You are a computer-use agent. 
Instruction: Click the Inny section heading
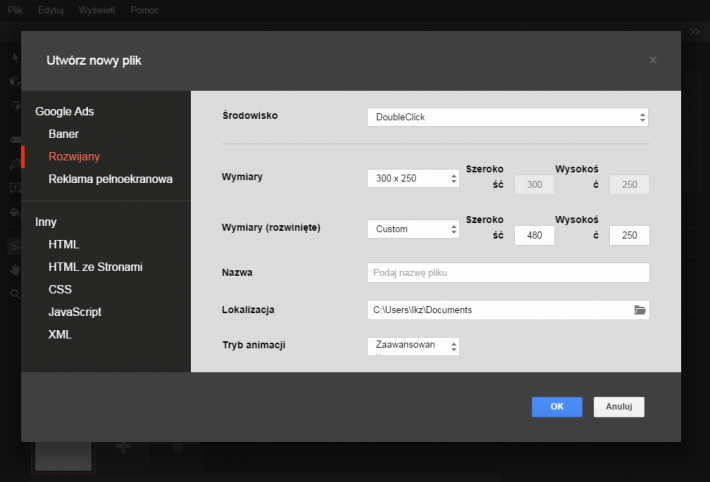click(x=46, y=222)
